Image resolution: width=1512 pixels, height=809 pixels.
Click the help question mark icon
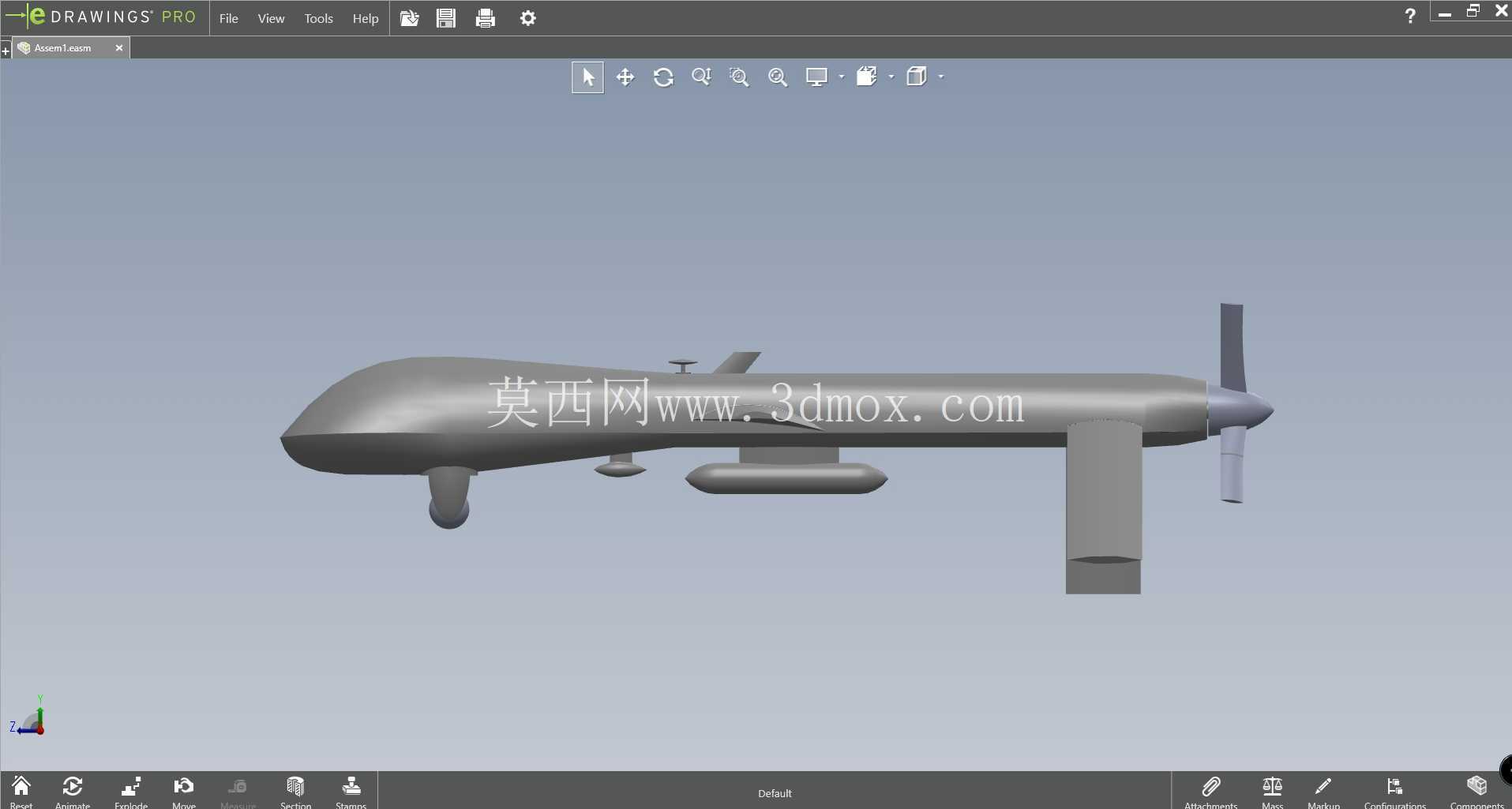(x=1410, y=16)
